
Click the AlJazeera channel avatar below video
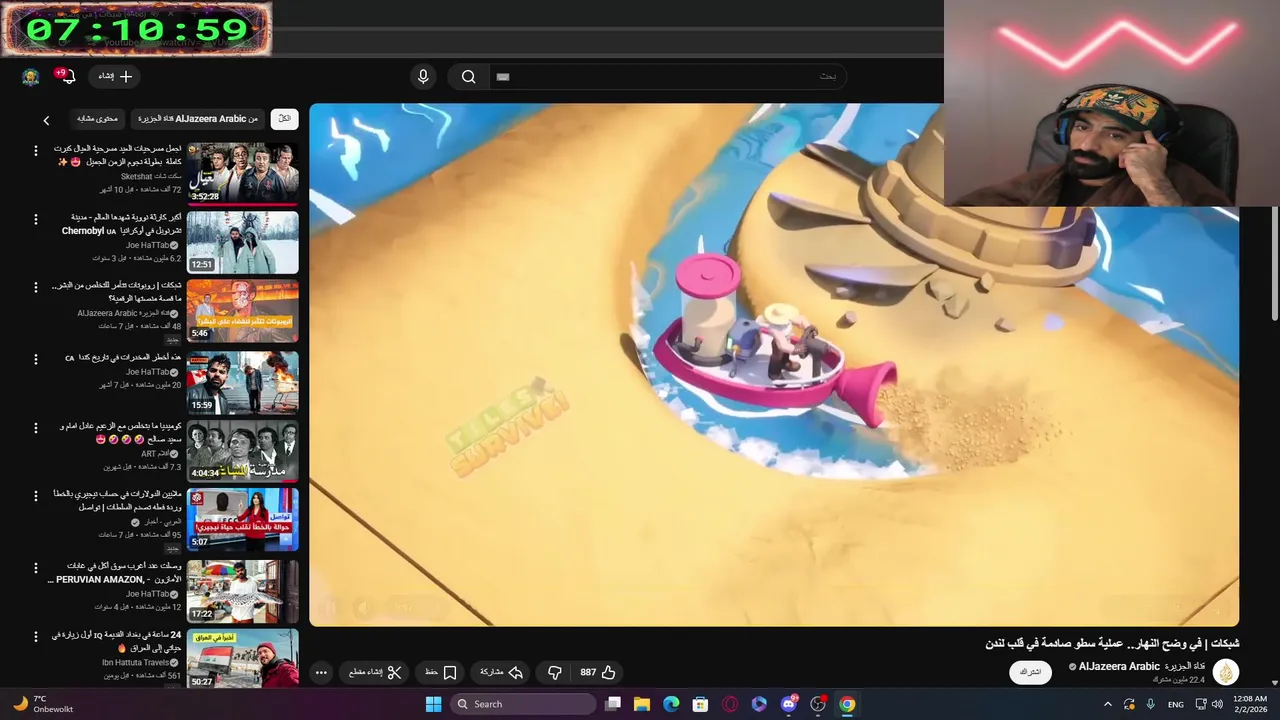1226,672
